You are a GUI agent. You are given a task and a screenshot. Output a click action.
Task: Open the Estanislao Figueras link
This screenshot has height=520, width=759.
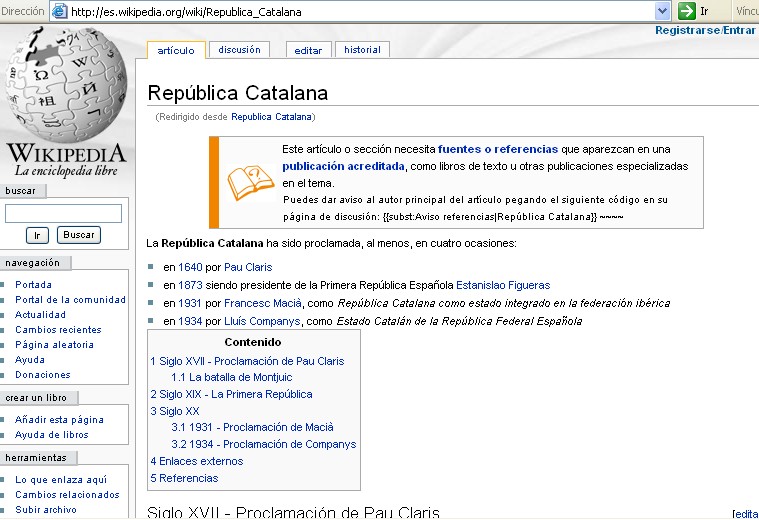tap(503, 285)
